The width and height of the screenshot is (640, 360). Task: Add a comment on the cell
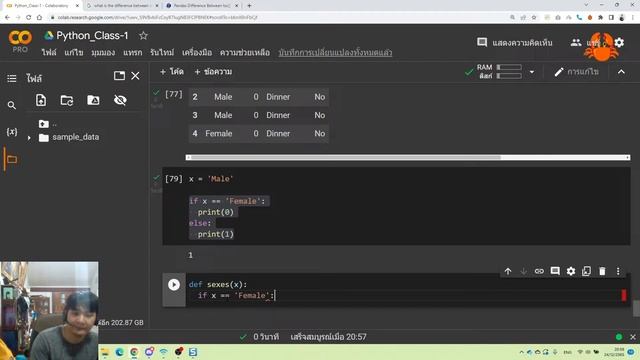tap(555, 271)
